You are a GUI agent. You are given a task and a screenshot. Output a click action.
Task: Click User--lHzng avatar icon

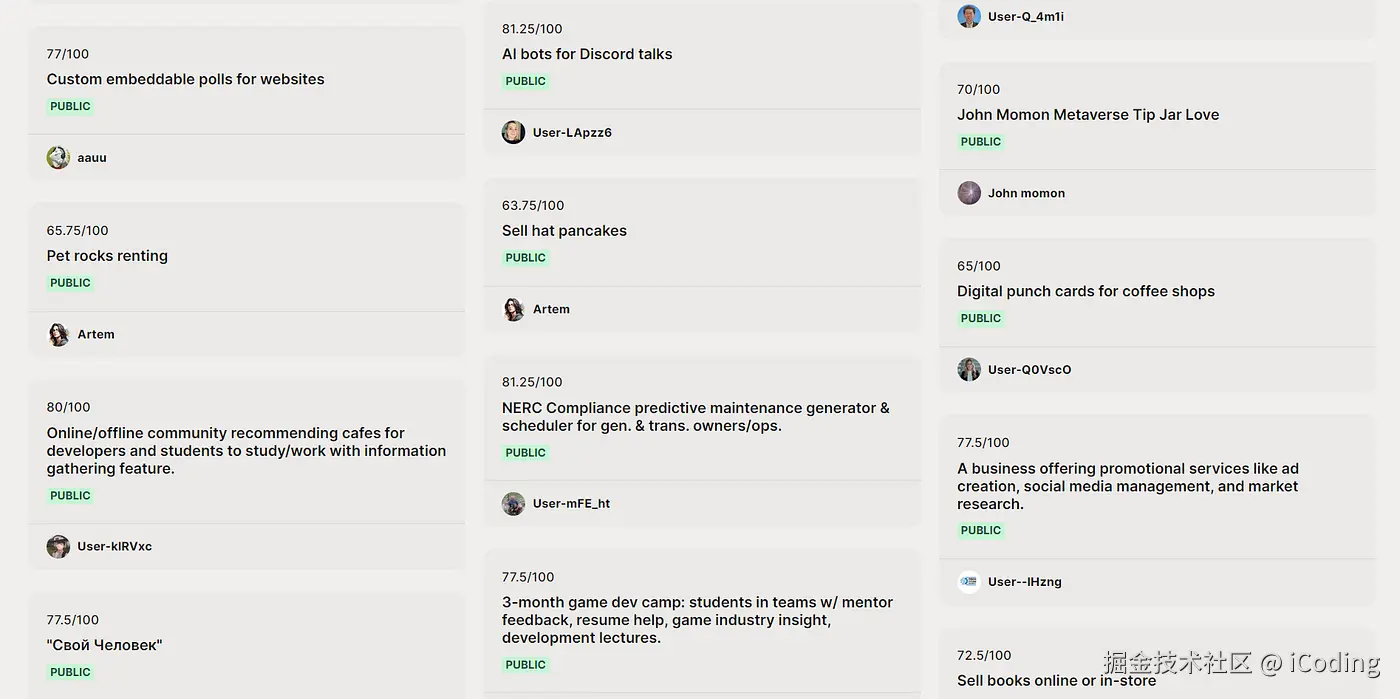pos(969,582)
